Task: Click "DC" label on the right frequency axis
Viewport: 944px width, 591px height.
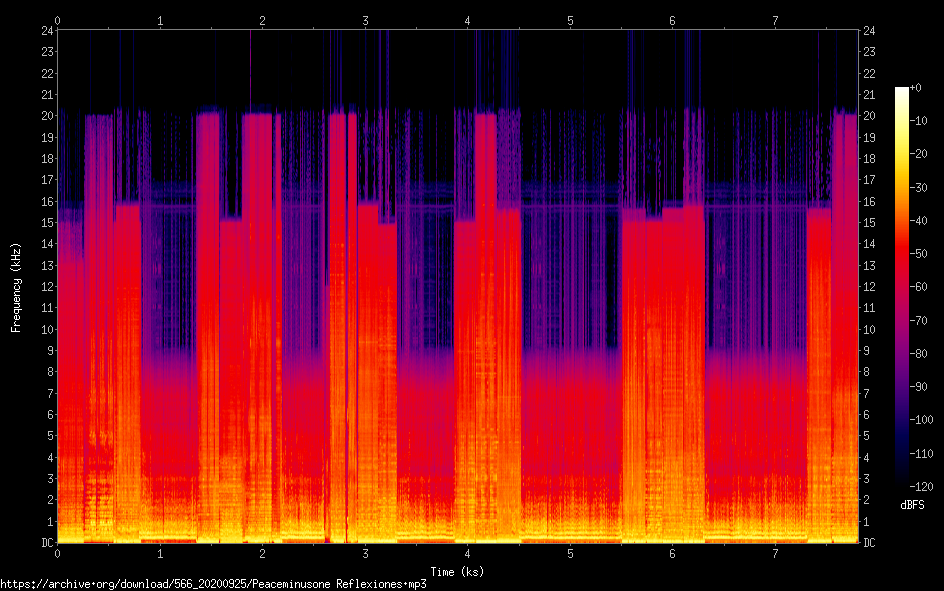Action: pyautogui.click(x=869, y=543)
